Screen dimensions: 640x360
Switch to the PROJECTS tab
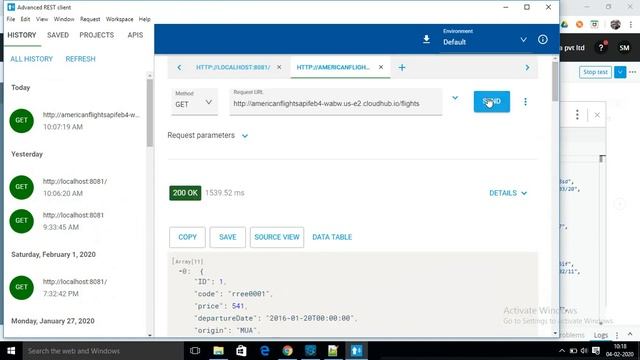pos(97,35)
